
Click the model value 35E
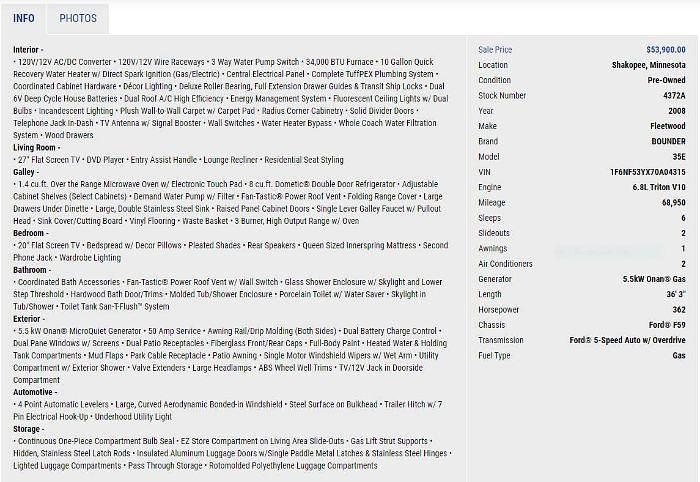click(x=678, y=157)
